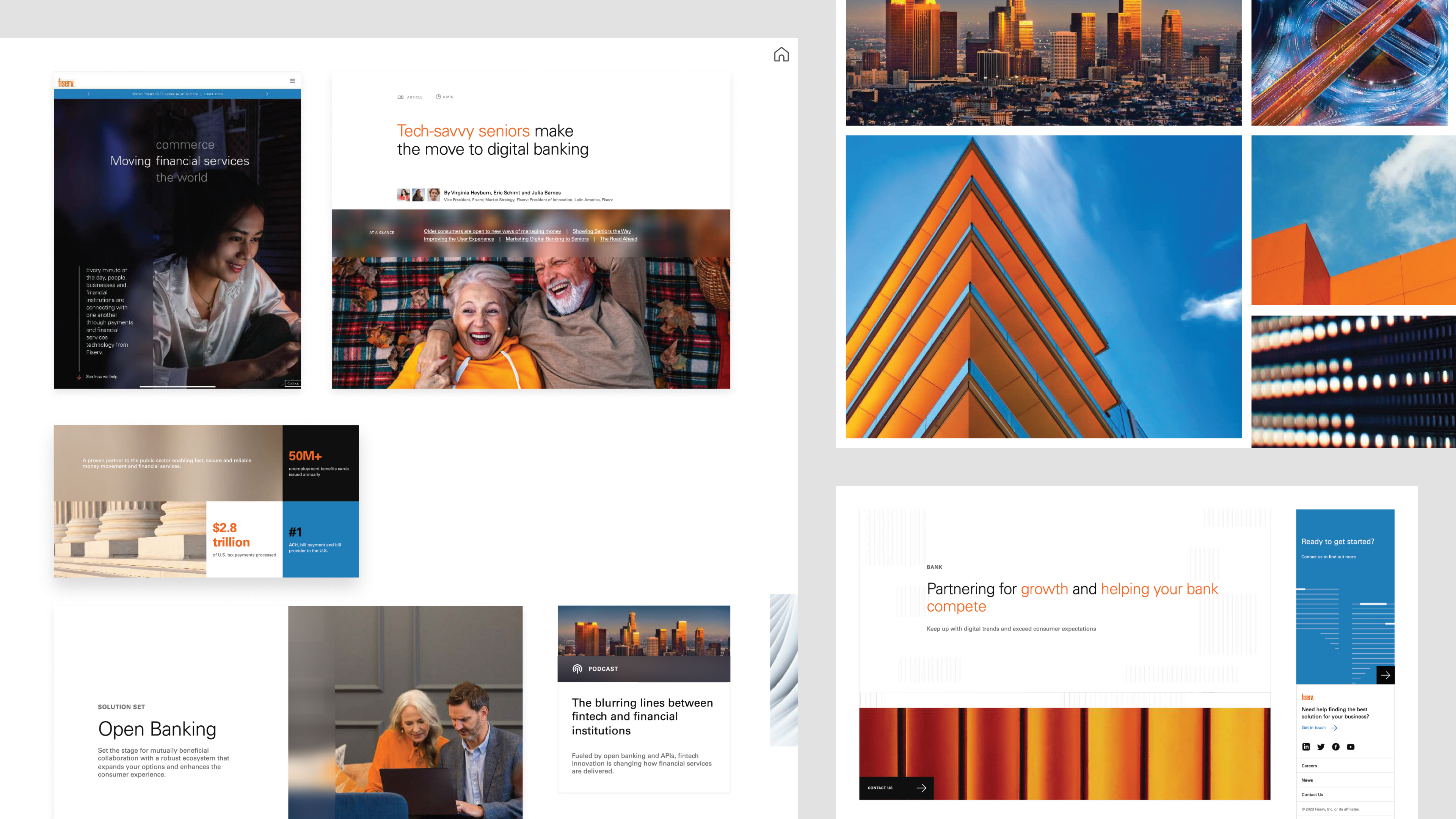Open the Careers footer menu item

(x=1309, y=766)
